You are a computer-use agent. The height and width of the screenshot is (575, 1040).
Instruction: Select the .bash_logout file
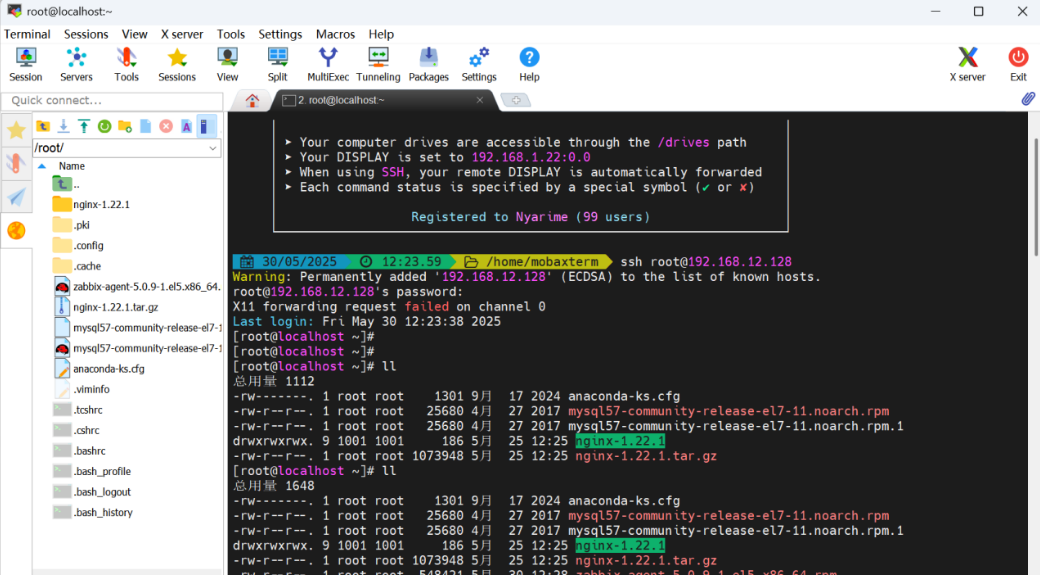(92, 492)
